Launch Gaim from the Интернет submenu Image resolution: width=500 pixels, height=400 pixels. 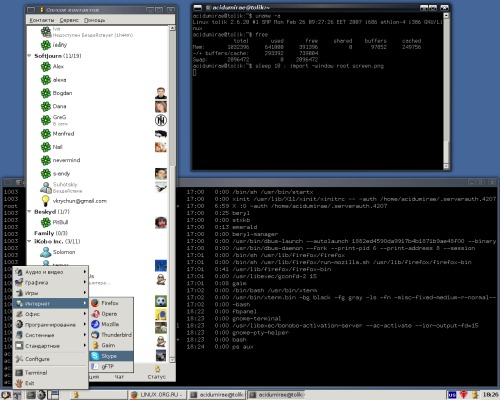(x=111, y=345)
